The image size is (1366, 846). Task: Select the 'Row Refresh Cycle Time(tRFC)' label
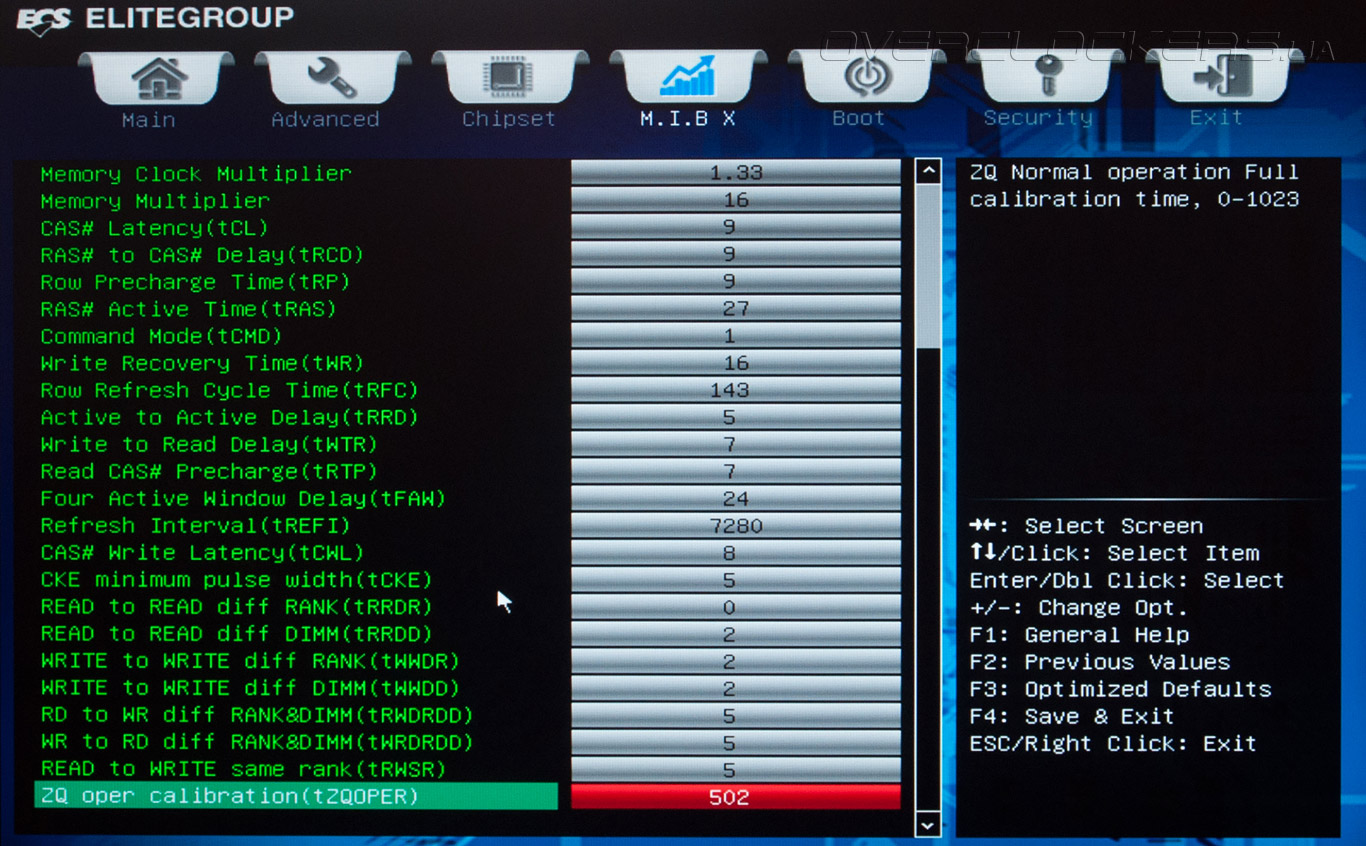tap(229, 390)
